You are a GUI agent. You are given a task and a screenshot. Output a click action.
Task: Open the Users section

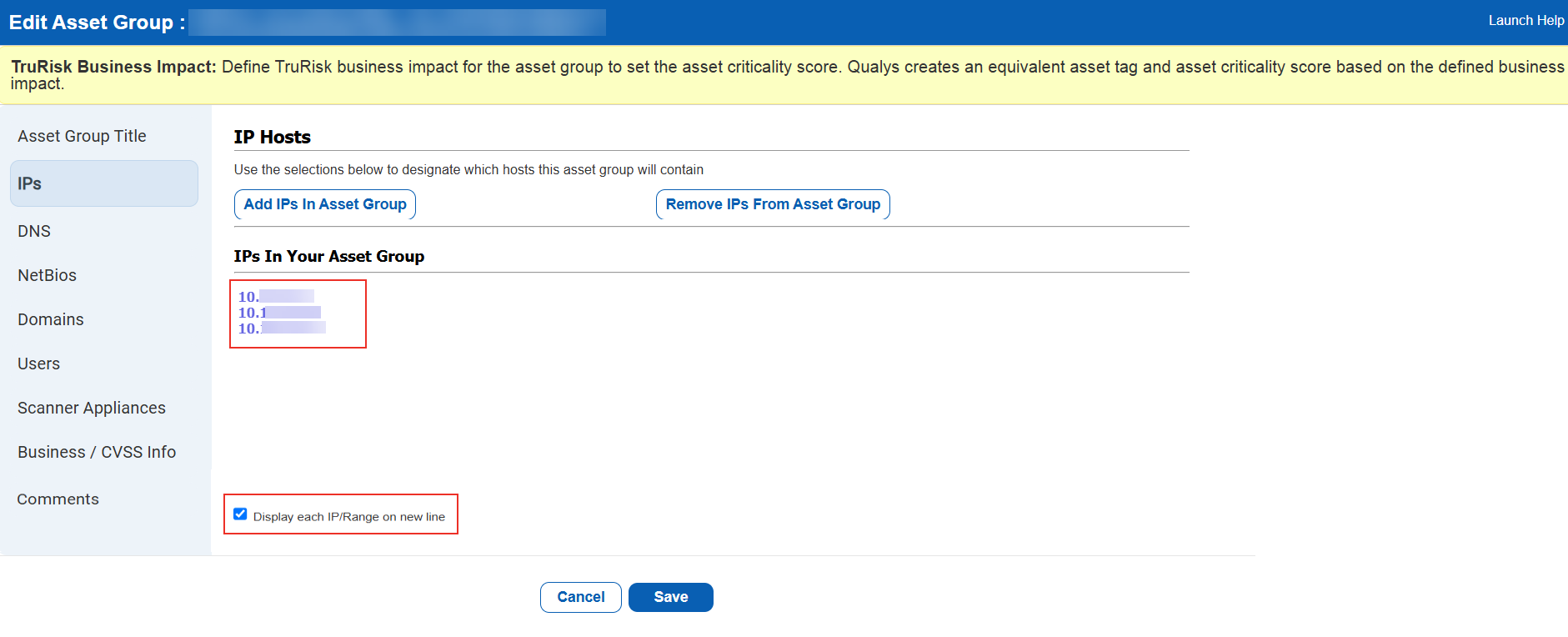tap(39, 364)
